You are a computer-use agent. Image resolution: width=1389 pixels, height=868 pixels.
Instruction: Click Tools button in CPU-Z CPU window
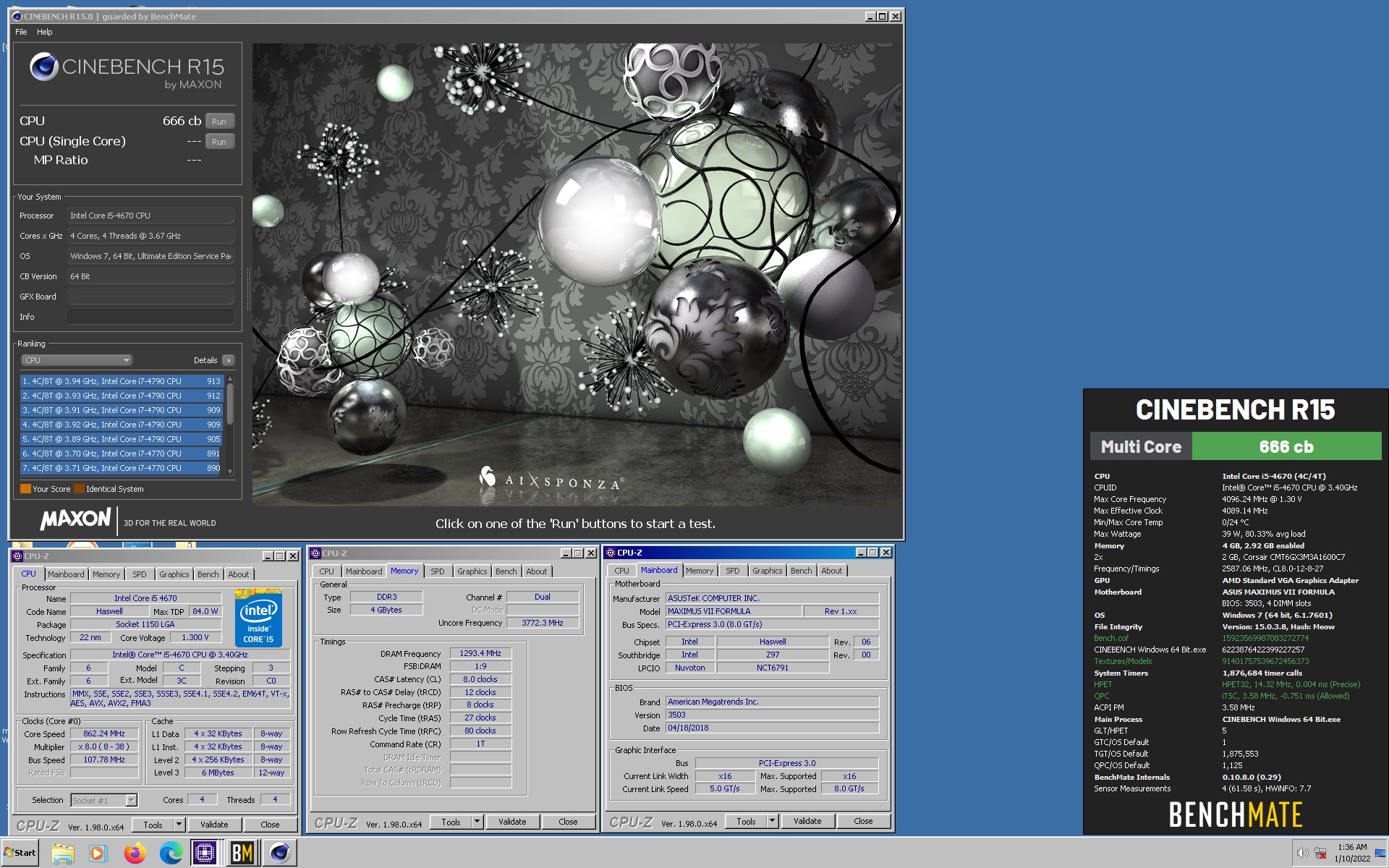point(153,825)
